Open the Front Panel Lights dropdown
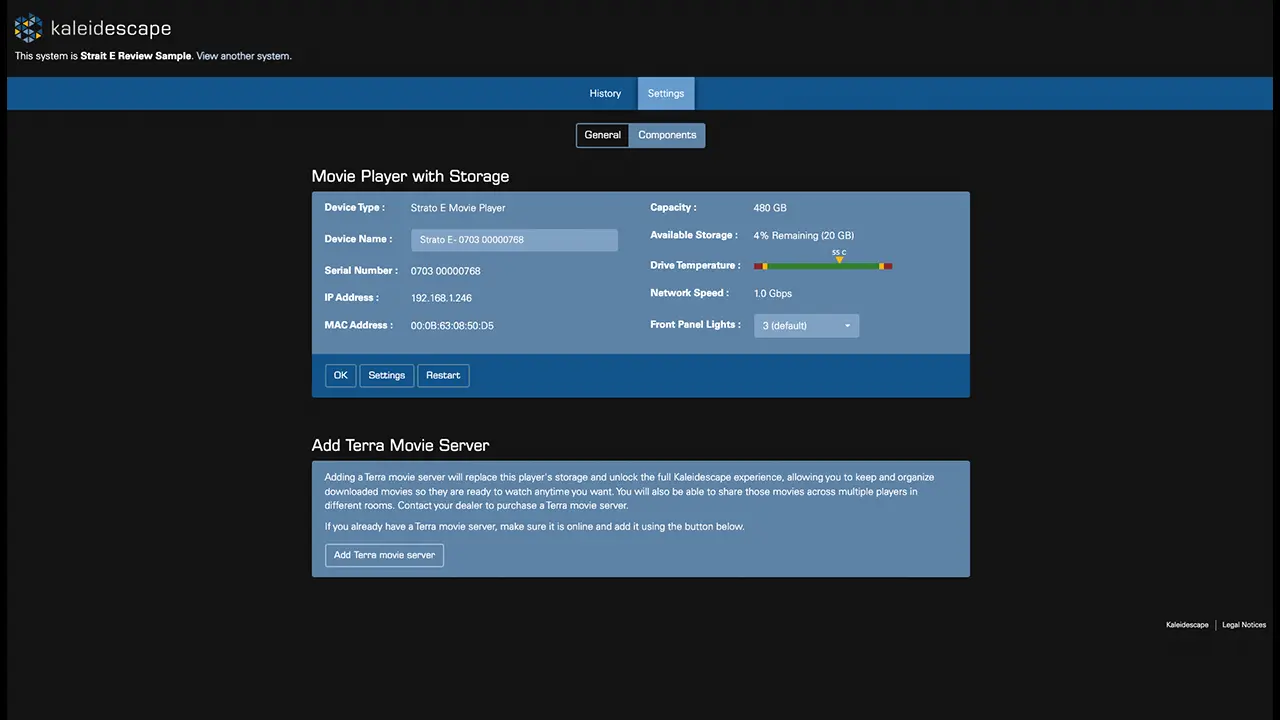Image resolution: width=1280 pixels, height=720 pixels. [806, 326]
